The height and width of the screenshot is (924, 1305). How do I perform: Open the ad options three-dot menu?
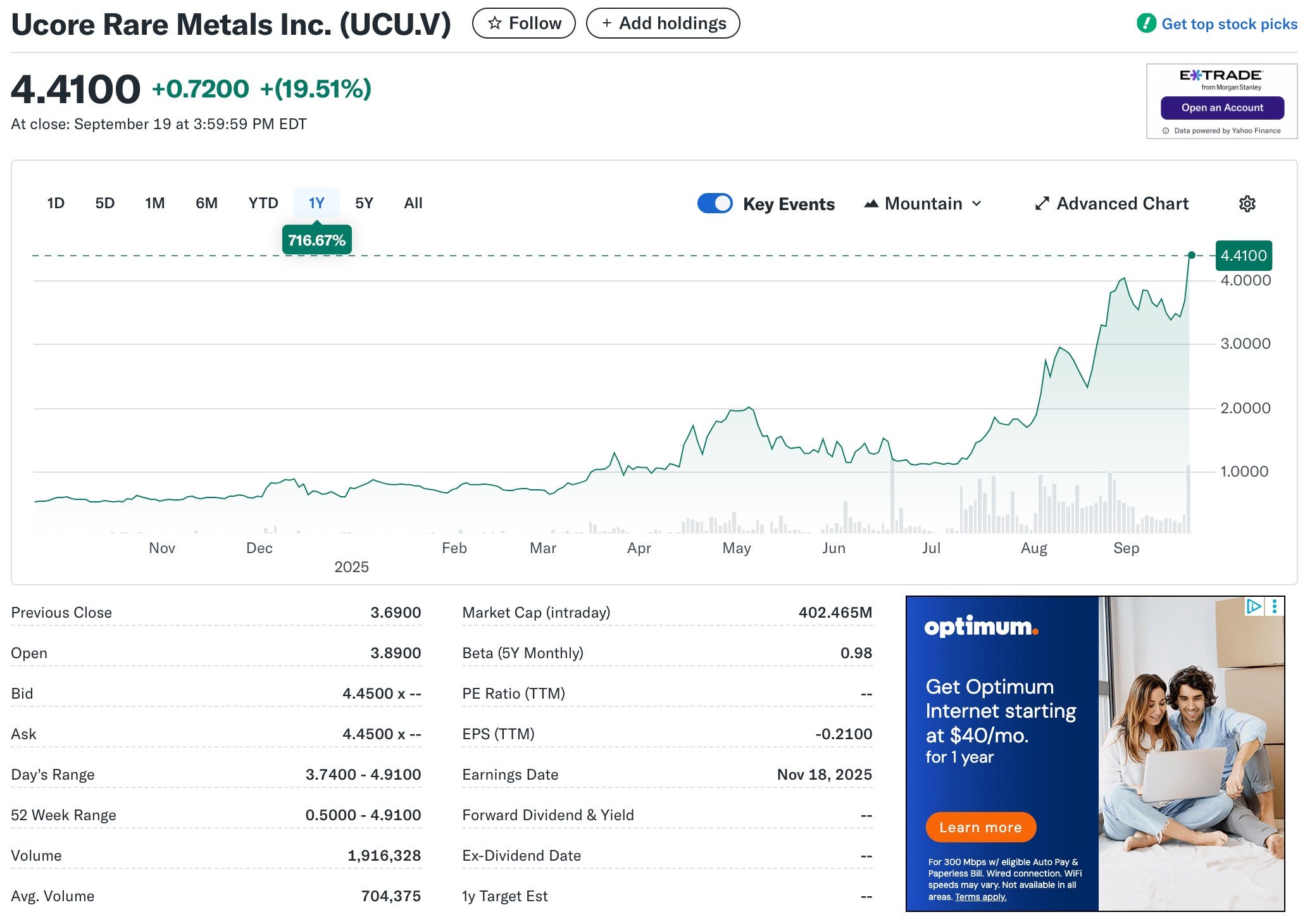tap(1275, 606)
